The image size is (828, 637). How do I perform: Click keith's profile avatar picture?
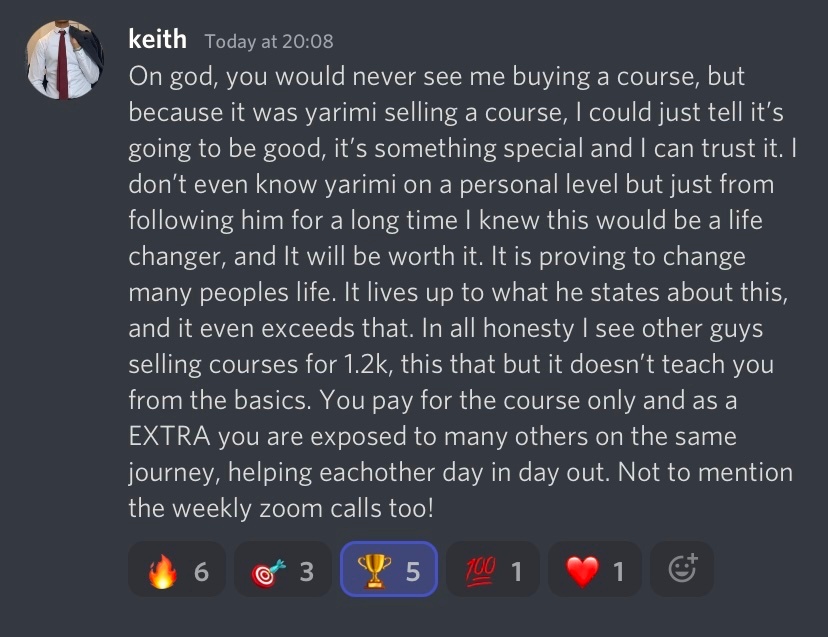click(64, 61)
